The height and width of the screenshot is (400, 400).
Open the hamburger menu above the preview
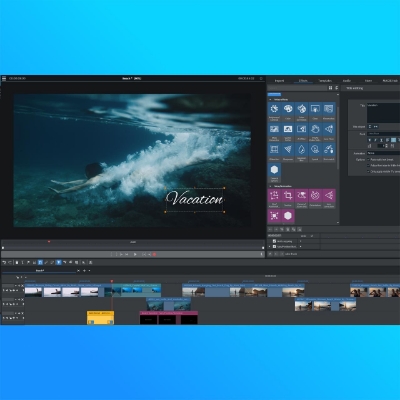coord(4,79)
